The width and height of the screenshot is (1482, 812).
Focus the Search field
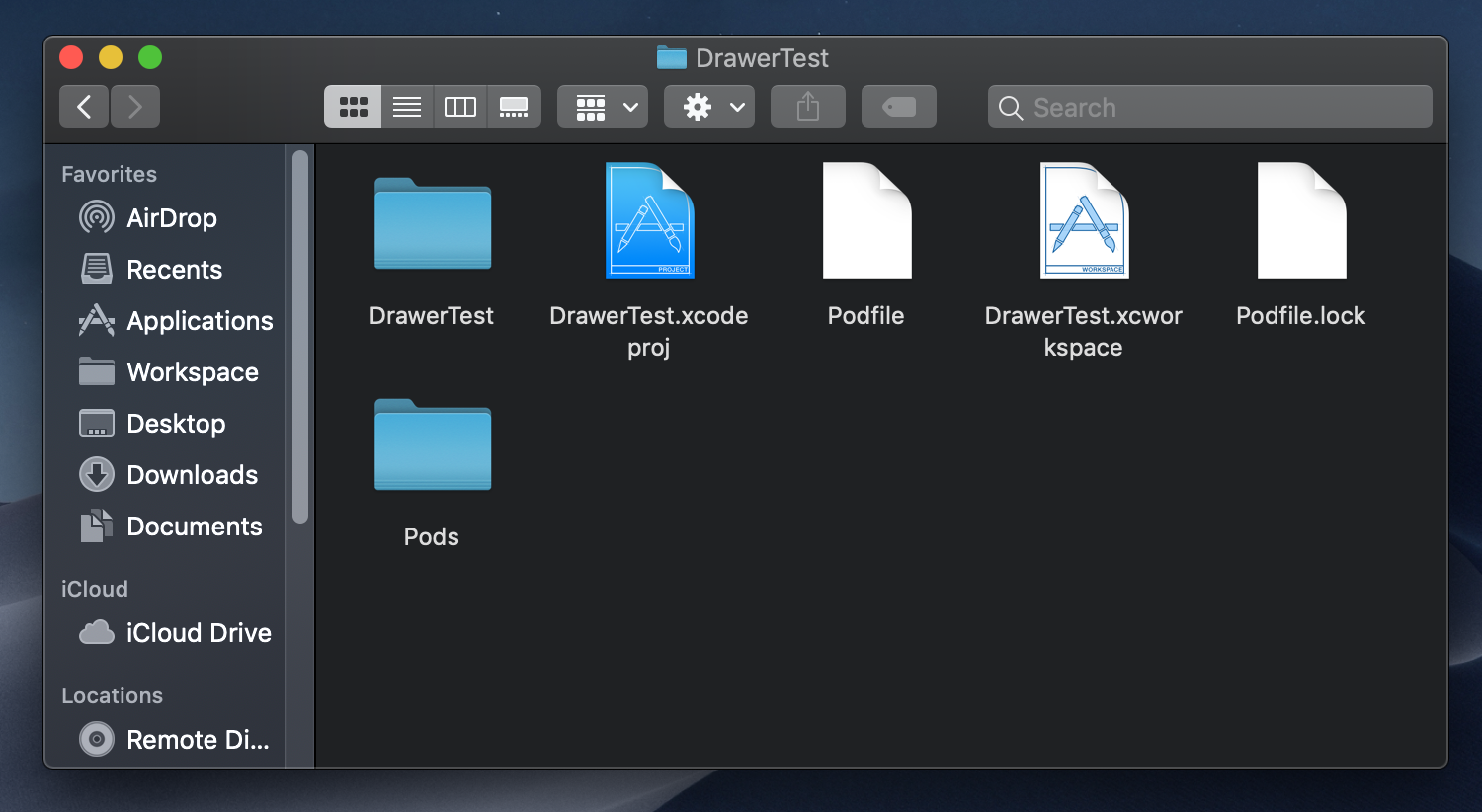click(x=1210, y=107)
